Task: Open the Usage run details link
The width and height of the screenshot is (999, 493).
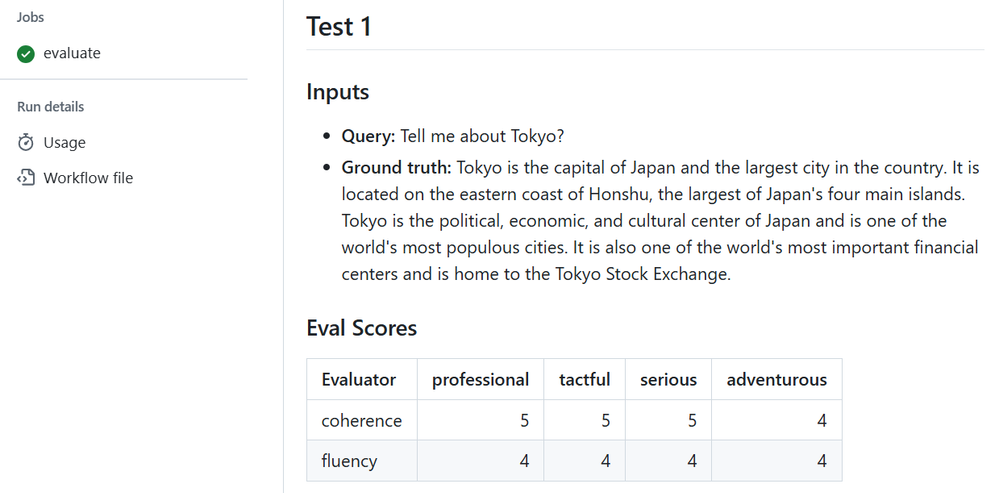Action: (64, 143)
